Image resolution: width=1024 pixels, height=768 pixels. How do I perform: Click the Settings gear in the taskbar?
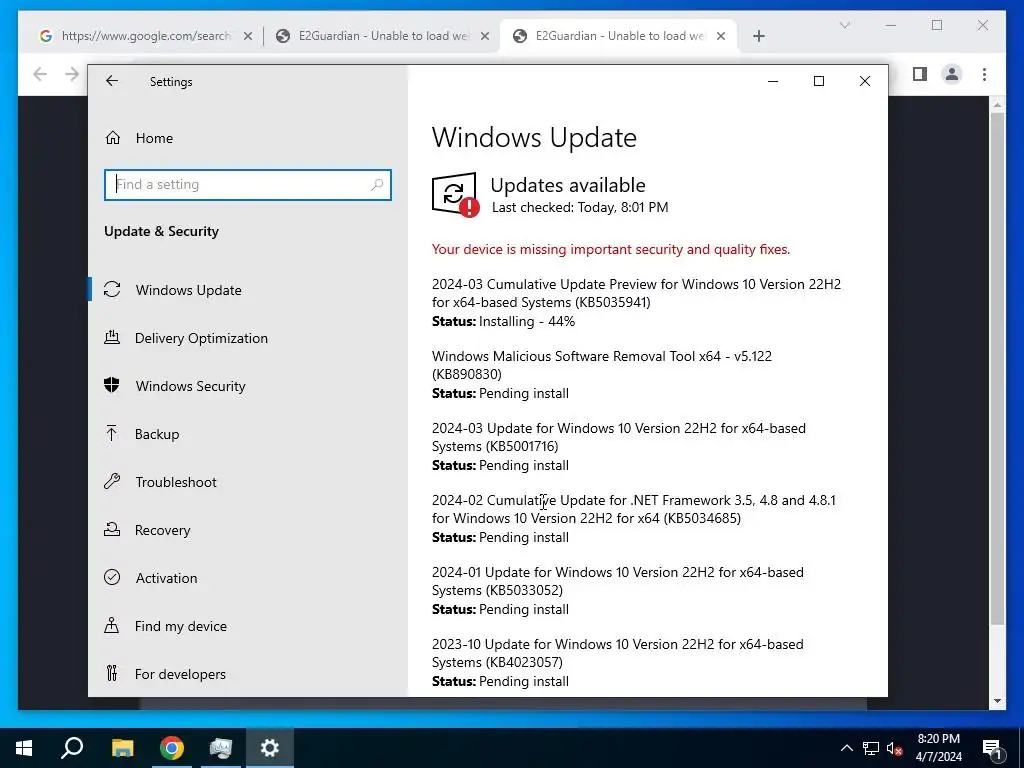(x=270, y=748)
